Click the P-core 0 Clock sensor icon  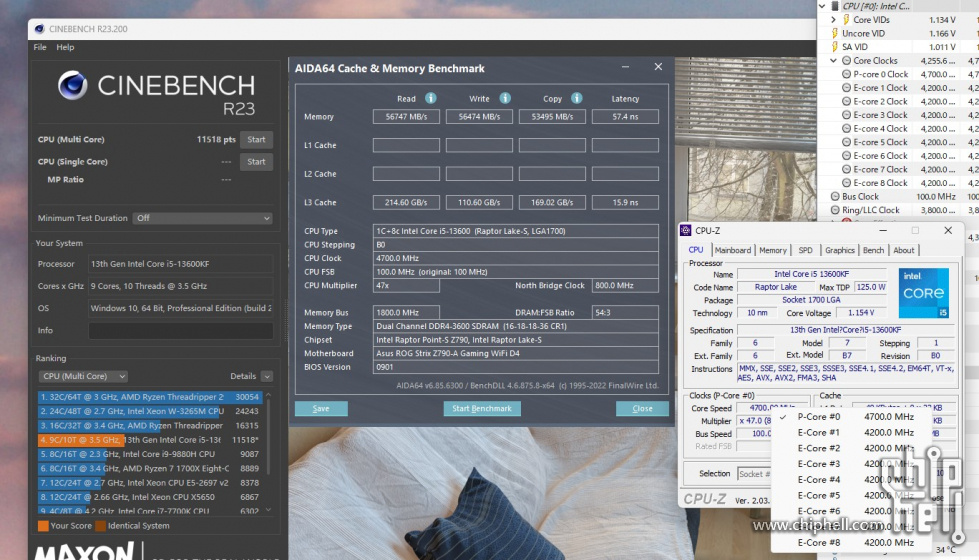click(847, 74)
